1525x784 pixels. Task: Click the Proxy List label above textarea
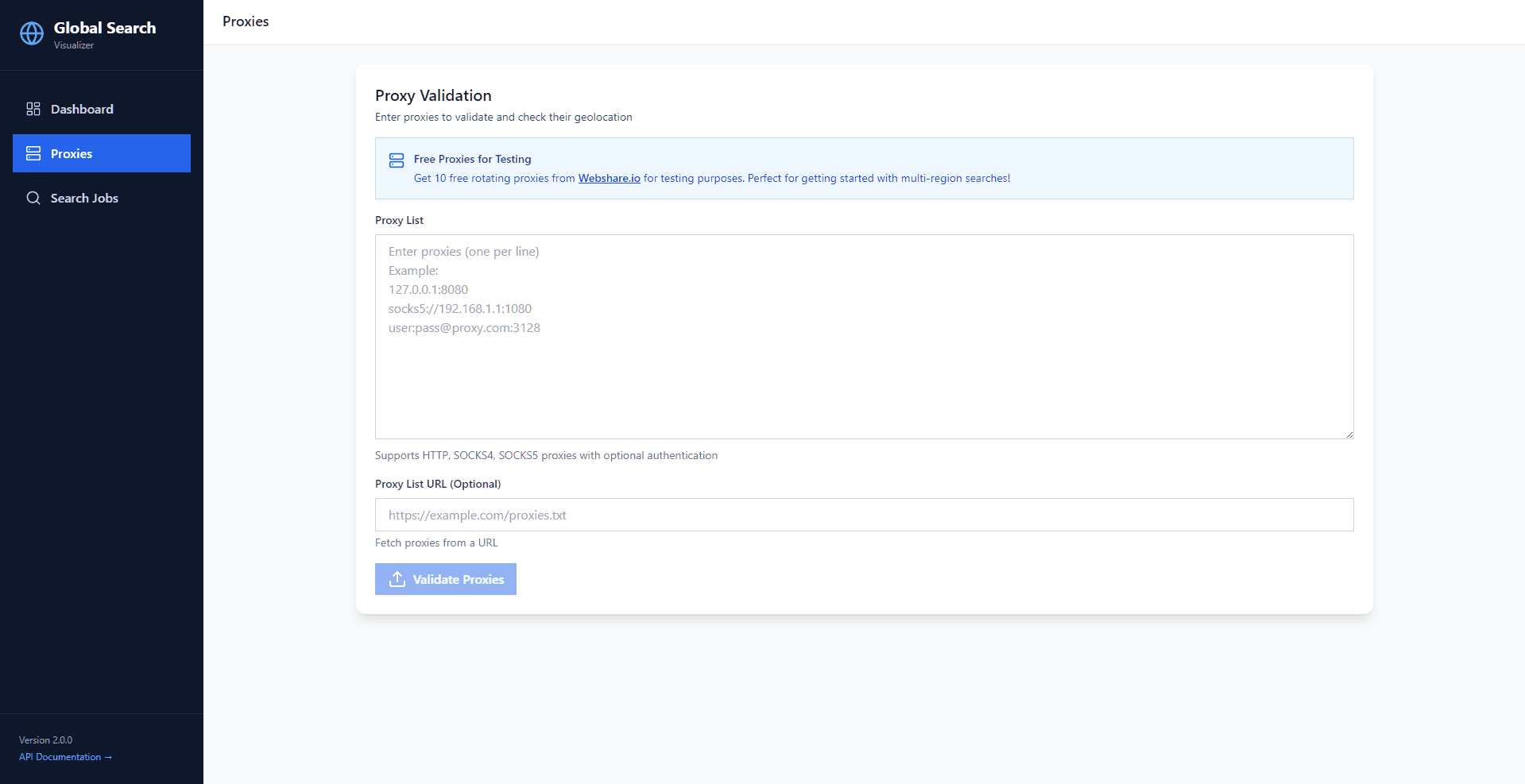[399, 220]
